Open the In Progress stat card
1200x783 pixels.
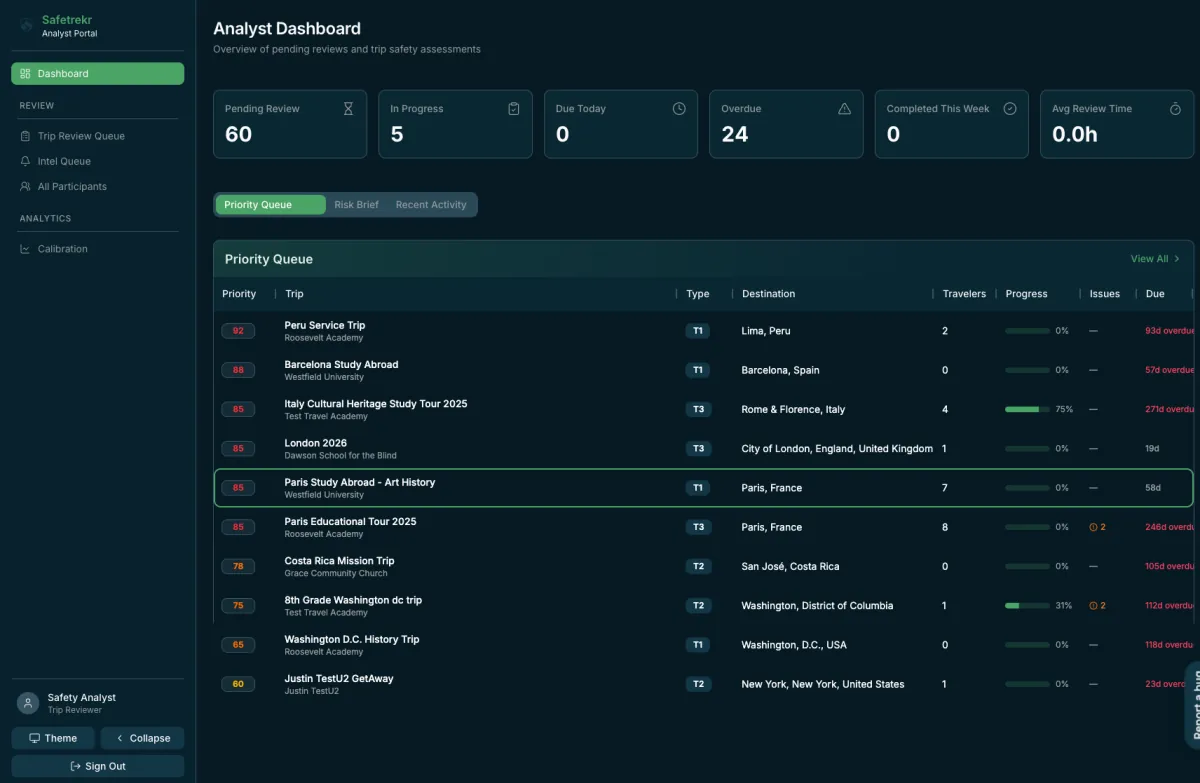pos(455,124)
